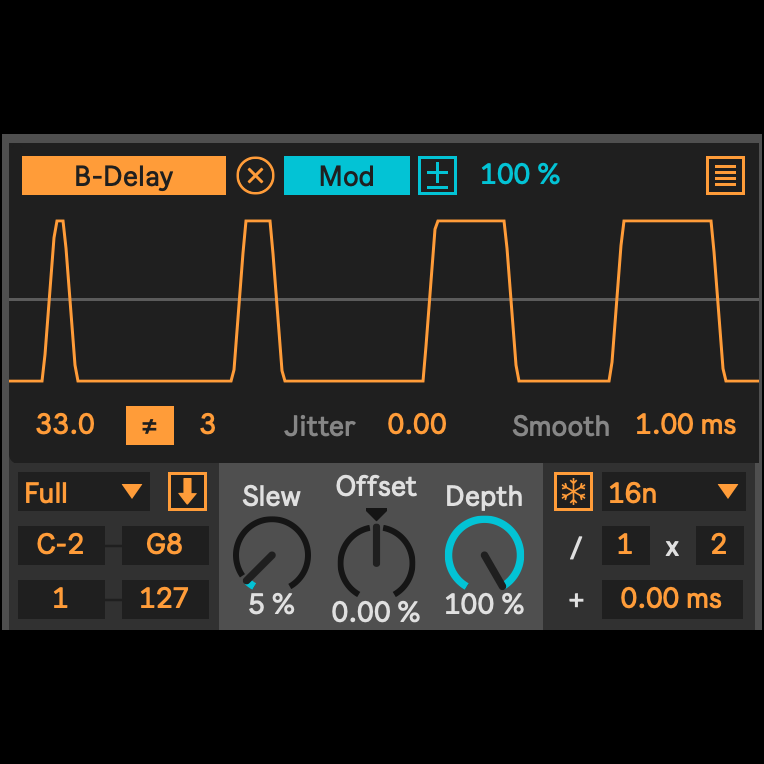The width and height of the screenshot is (764, 764).
Task: Click the 0.00 ms time offset field
Action: point(671,598)
